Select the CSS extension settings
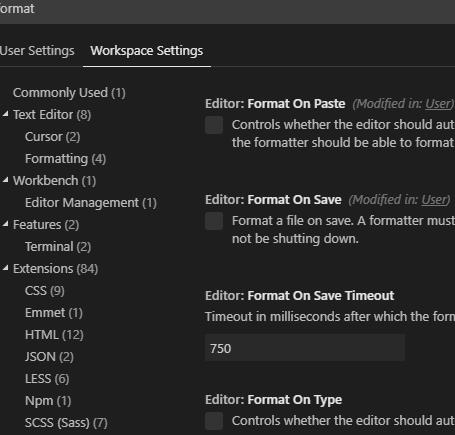The image size is (455, 435). 45,291
